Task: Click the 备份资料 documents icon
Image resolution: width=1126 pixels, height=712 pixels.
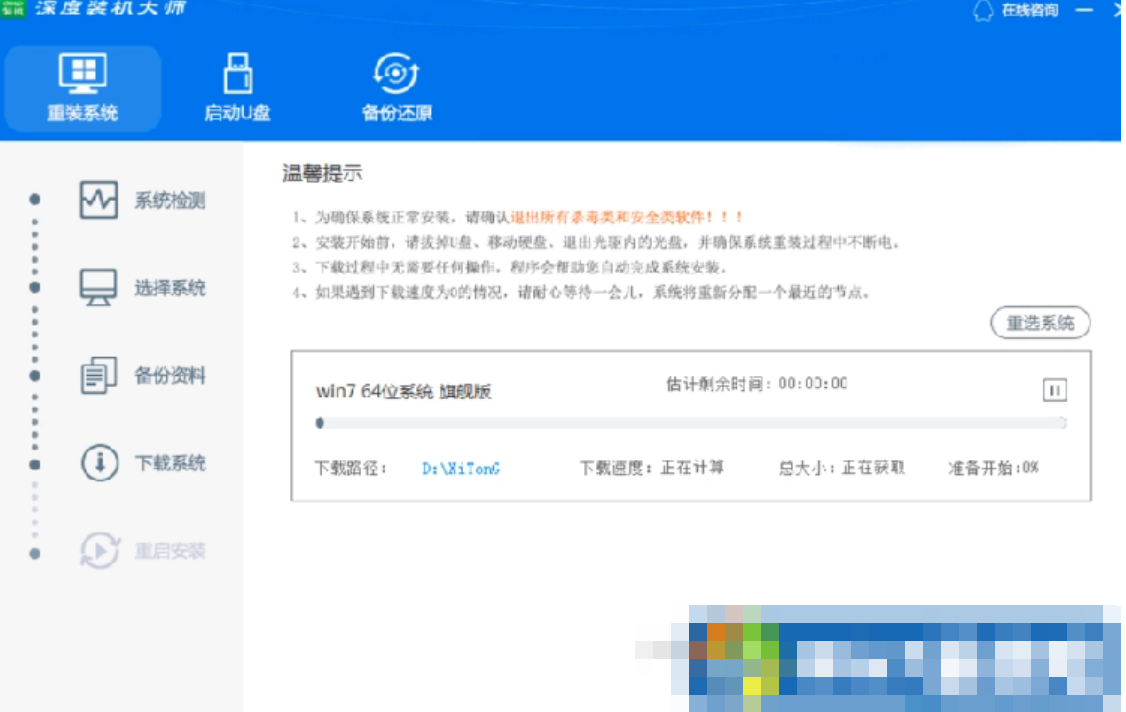Action: [98, 375]
